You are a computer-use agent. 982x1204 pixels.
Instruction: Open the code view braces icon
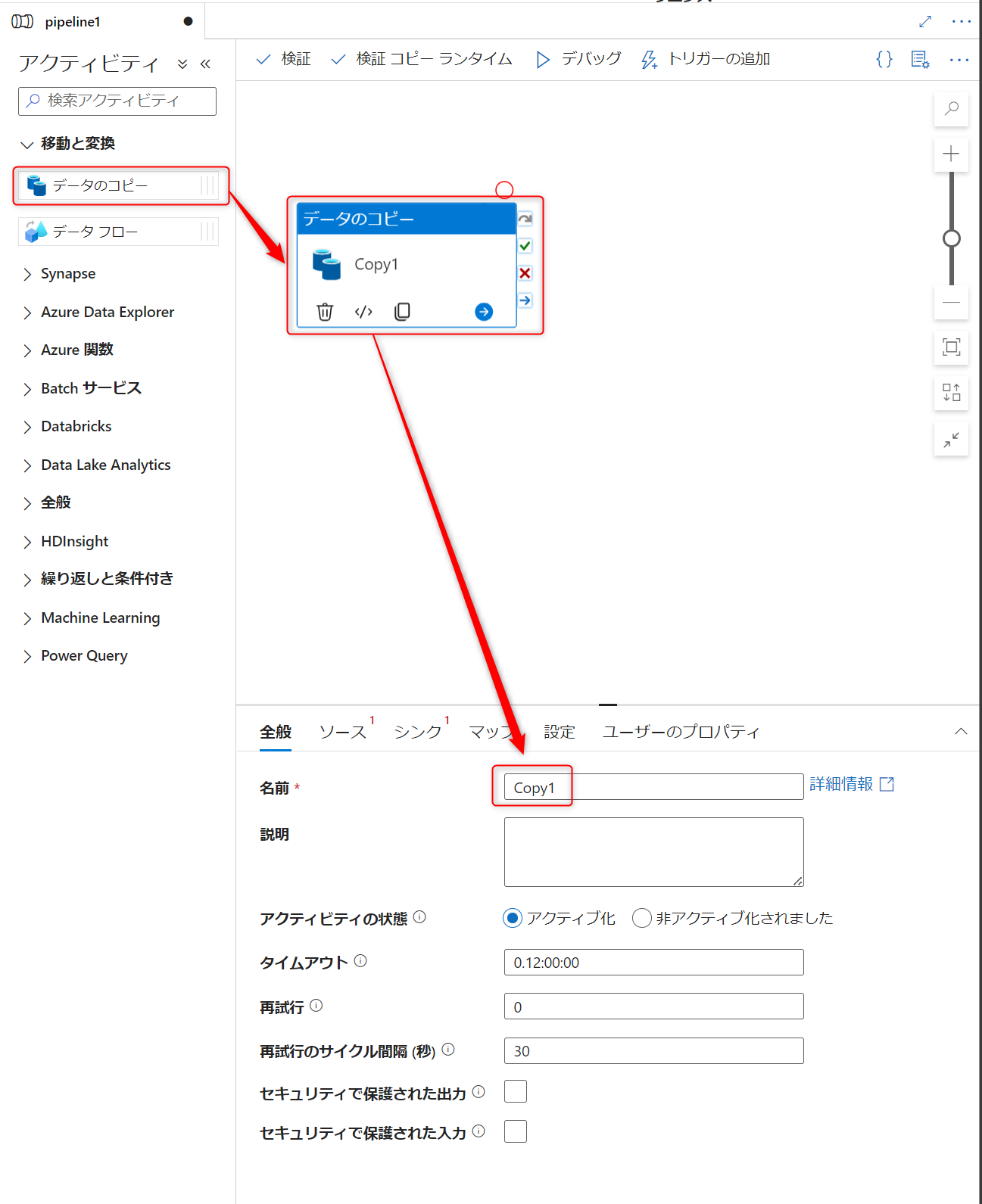884,59
